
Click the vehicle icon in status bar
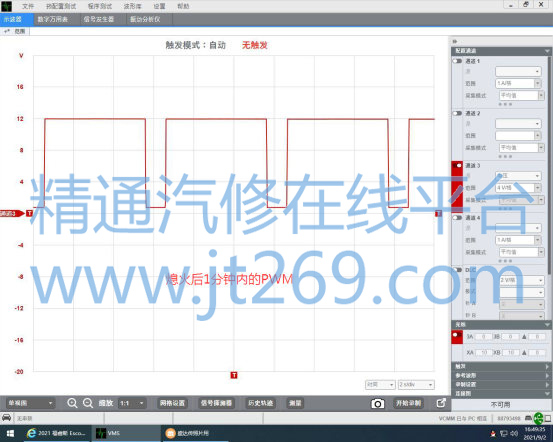click(6, 418)
